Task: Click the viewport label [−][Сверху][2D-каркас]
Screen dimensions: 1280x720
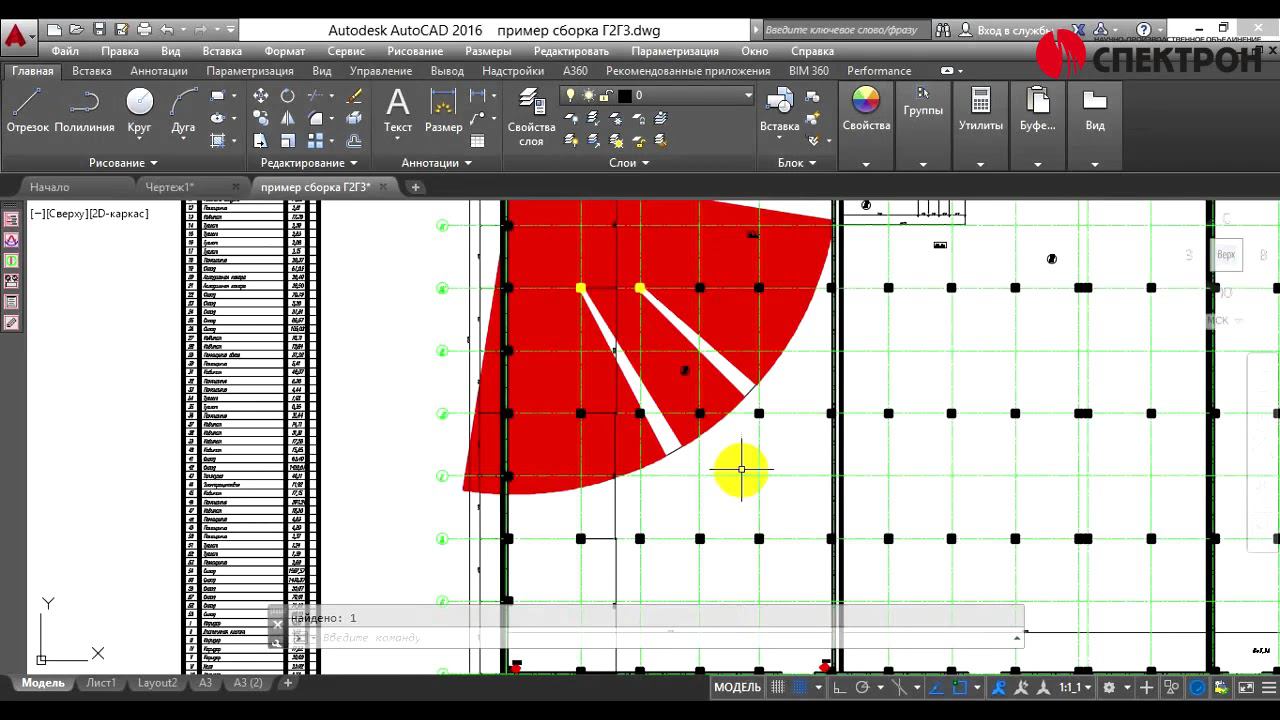Action: 89,213
